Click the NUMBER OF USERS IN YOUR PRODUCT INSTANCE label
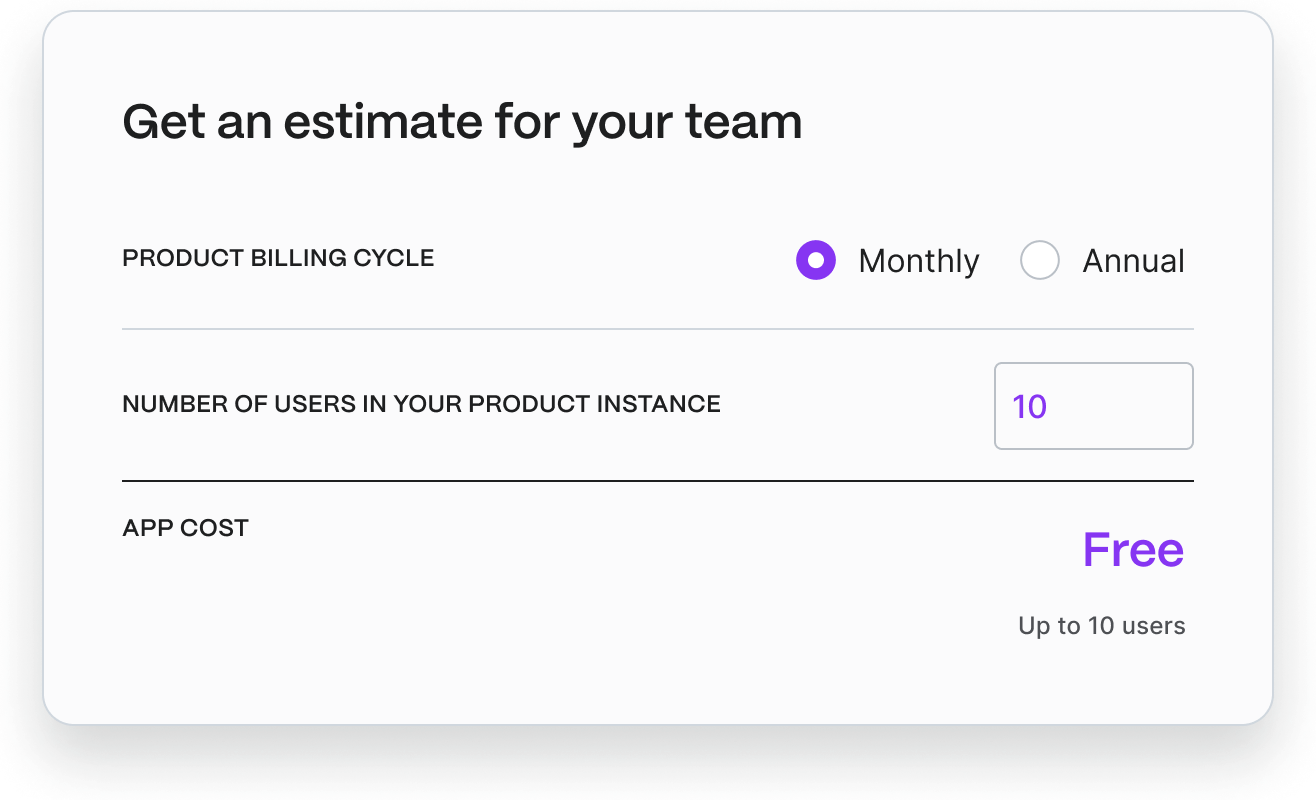This screenshot has width=1316, height=800. (x=421, y=404)
